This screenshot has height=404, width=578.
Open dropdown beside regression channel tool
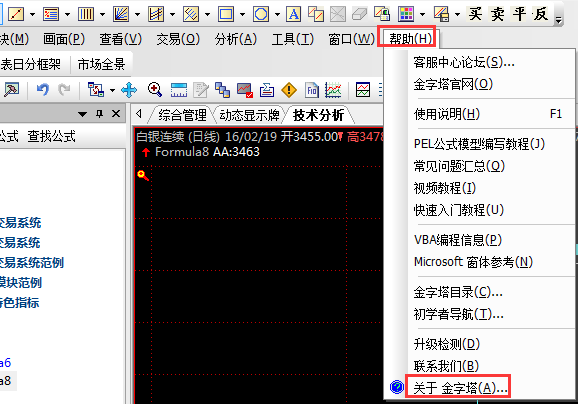(x=173, y=15)
